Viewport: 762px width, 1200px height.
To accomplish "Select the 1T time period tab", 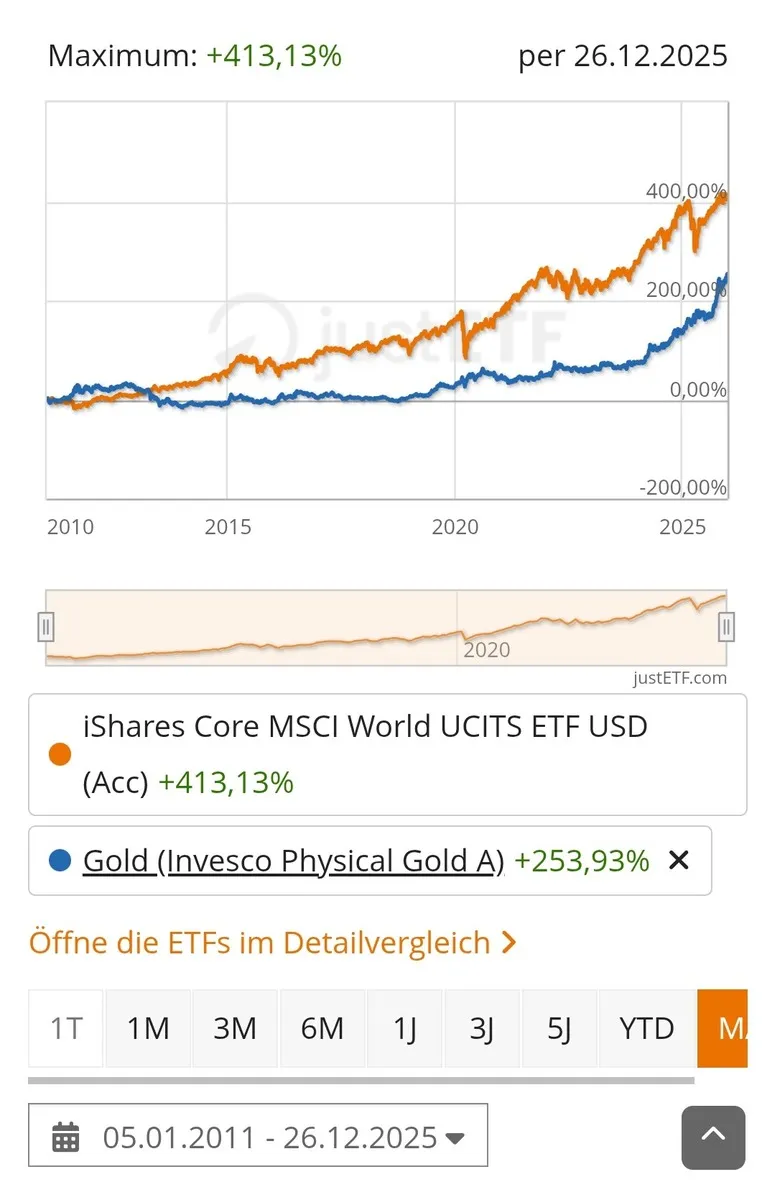I will 66,1028.
